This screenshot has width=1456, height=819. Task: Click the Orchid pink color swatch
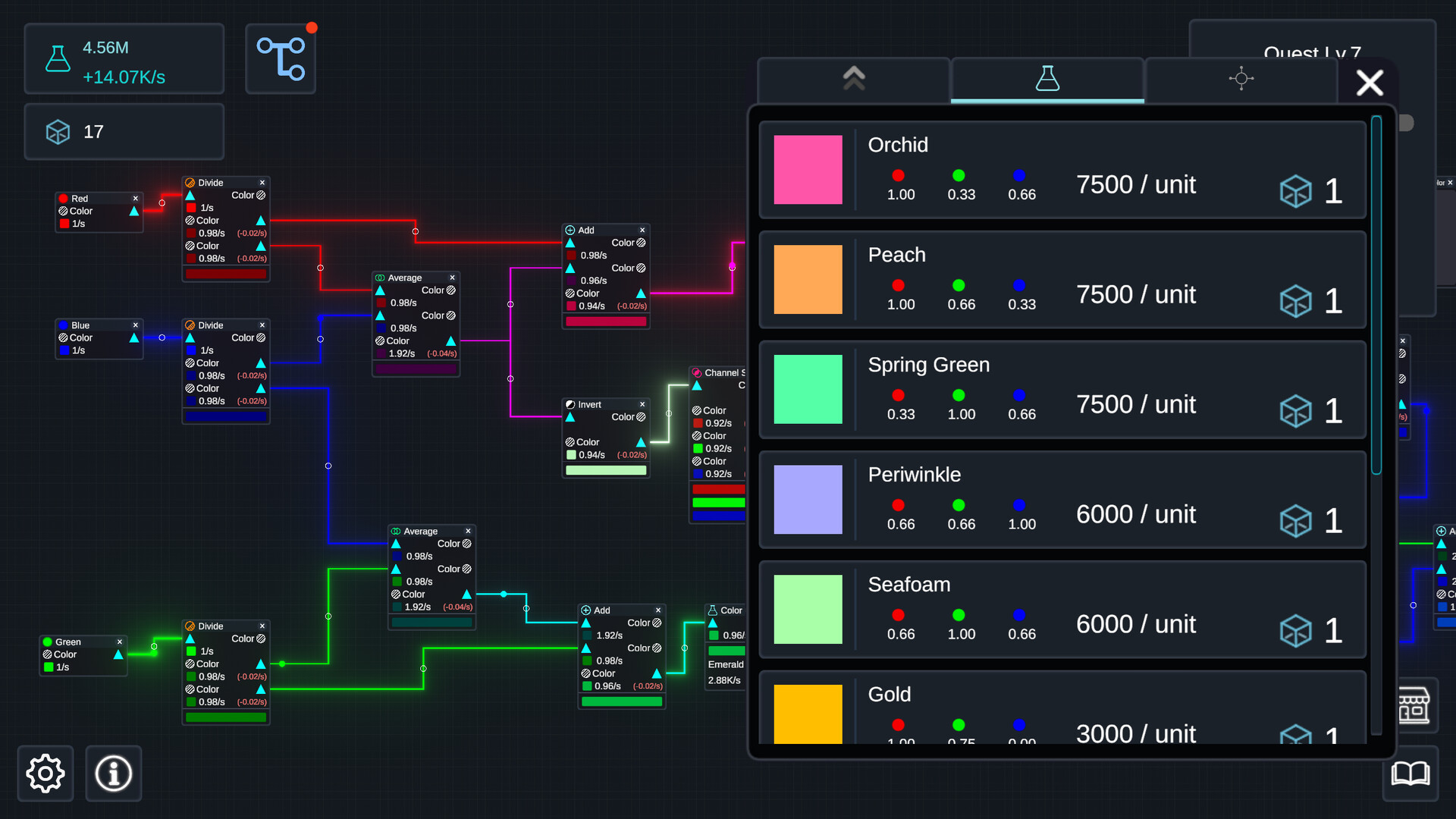coord(808,170)
